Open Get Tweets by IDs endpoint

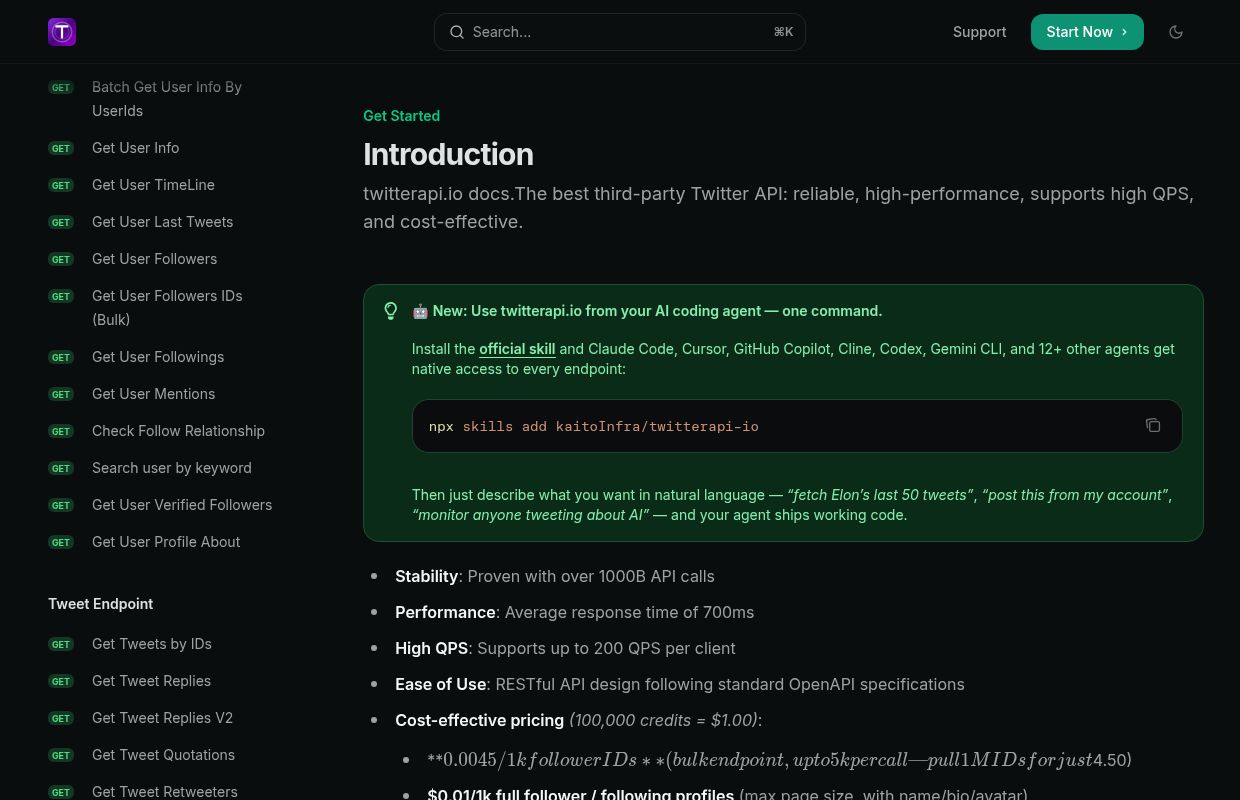(152, 644)
